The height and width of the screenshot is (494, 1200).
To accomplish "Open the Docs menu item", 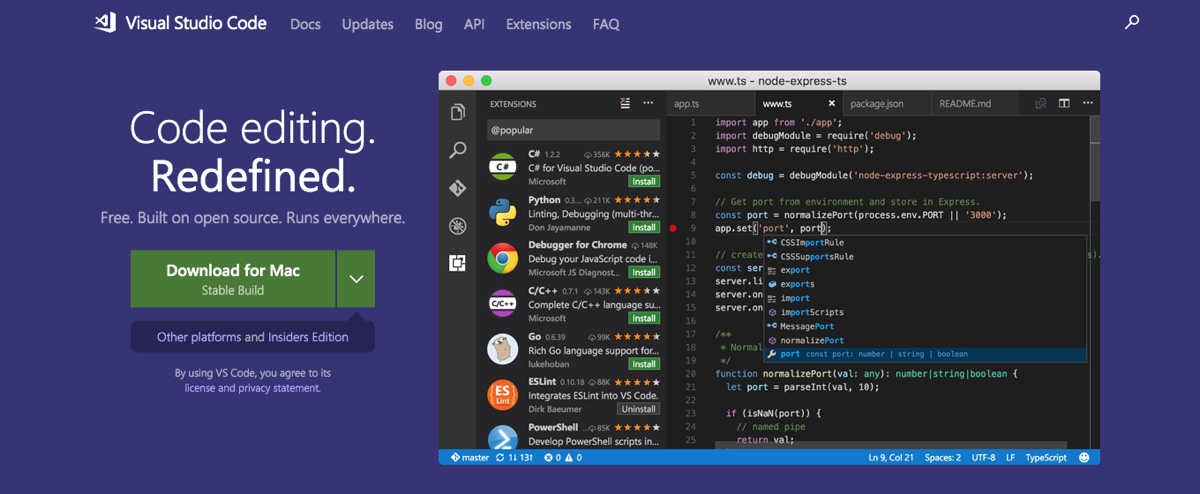I will pos(305,24).
